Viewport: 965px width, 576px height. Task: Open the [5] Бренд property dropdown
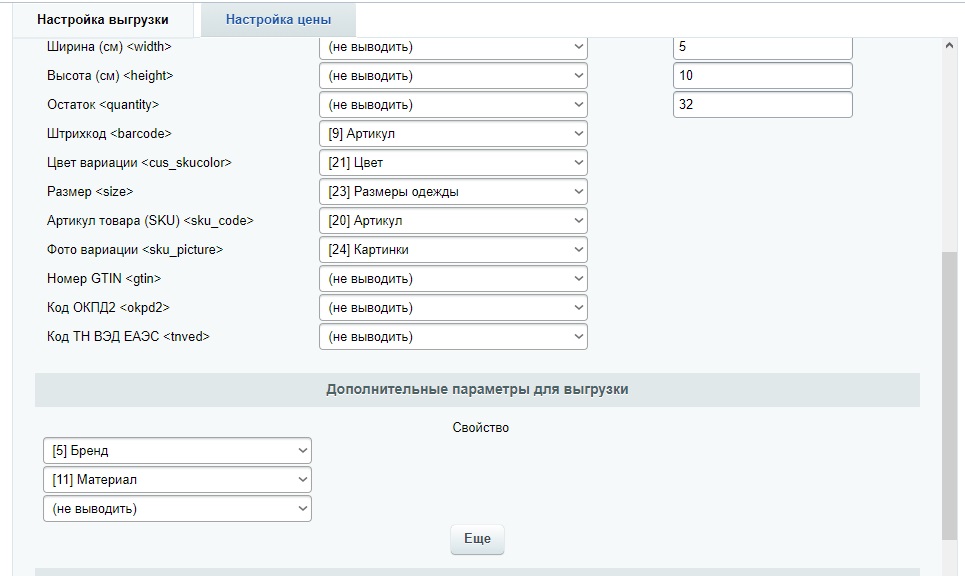(x=177, y=451)
